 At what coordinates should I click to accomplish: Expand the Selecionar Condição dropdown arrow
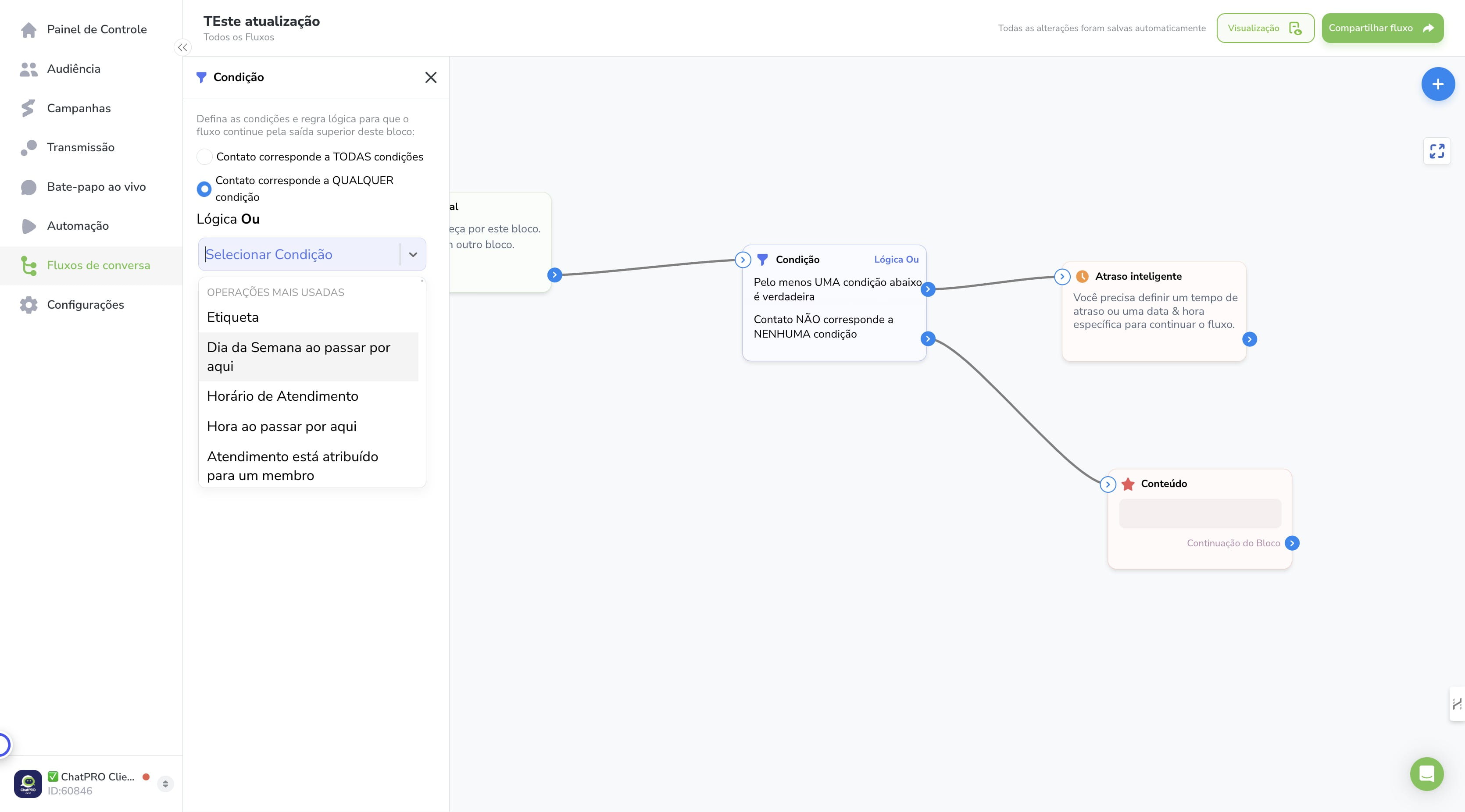pyautogui.click(x=413, y=254)
